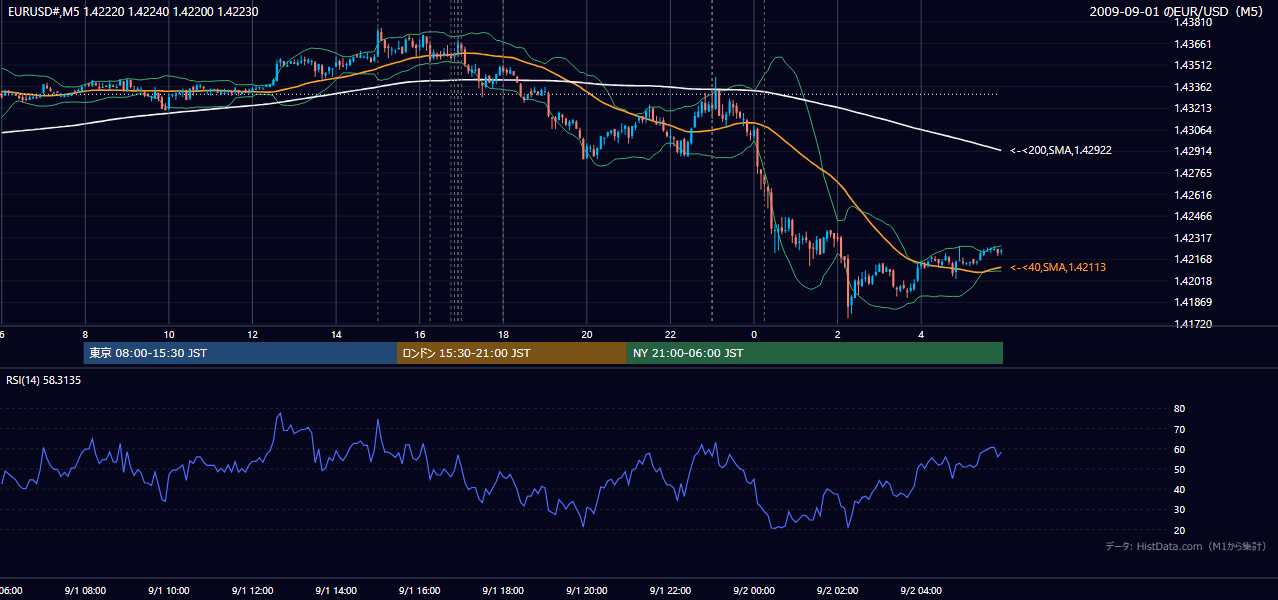This screenshot has height=600, width=1278.
Task: Click the 40 SMA label 1.42113
Action: (x=1058, y=268)
